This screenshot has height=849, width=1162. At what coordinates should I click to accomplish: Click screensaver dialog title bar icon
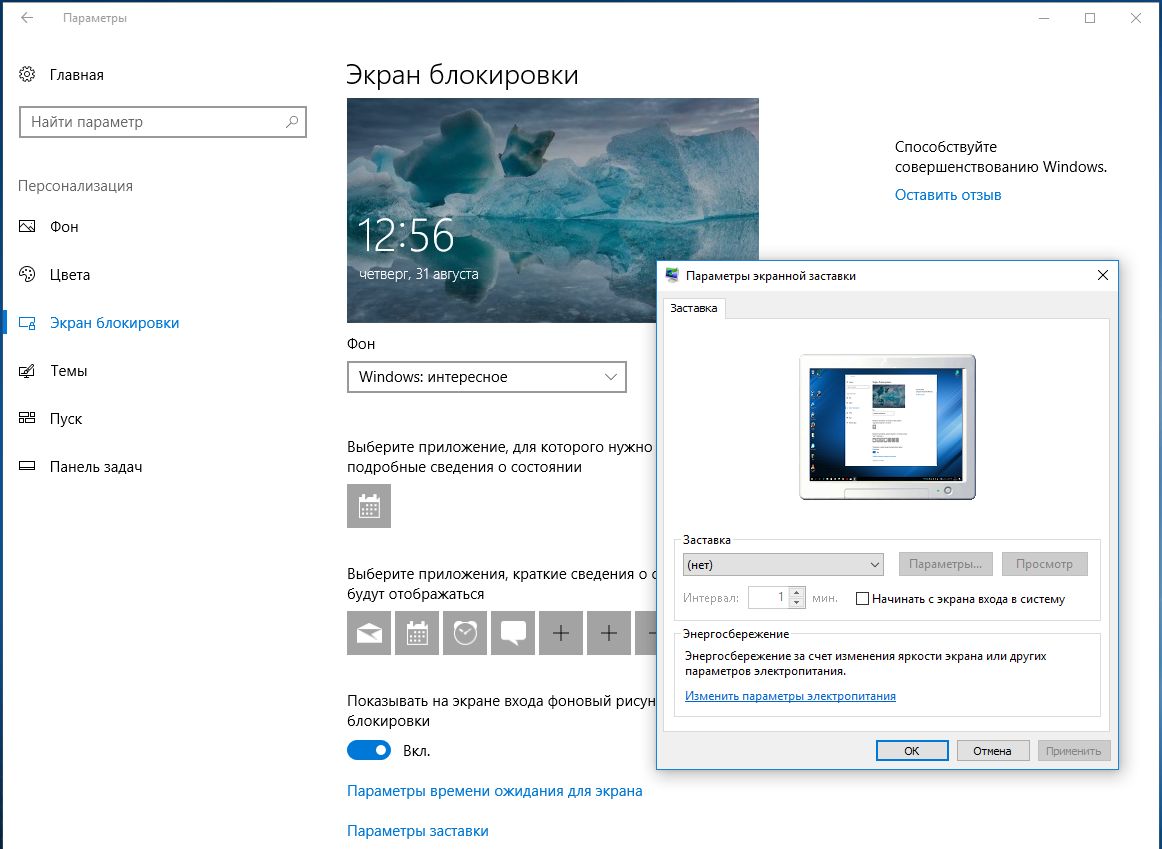coord(672,276)
